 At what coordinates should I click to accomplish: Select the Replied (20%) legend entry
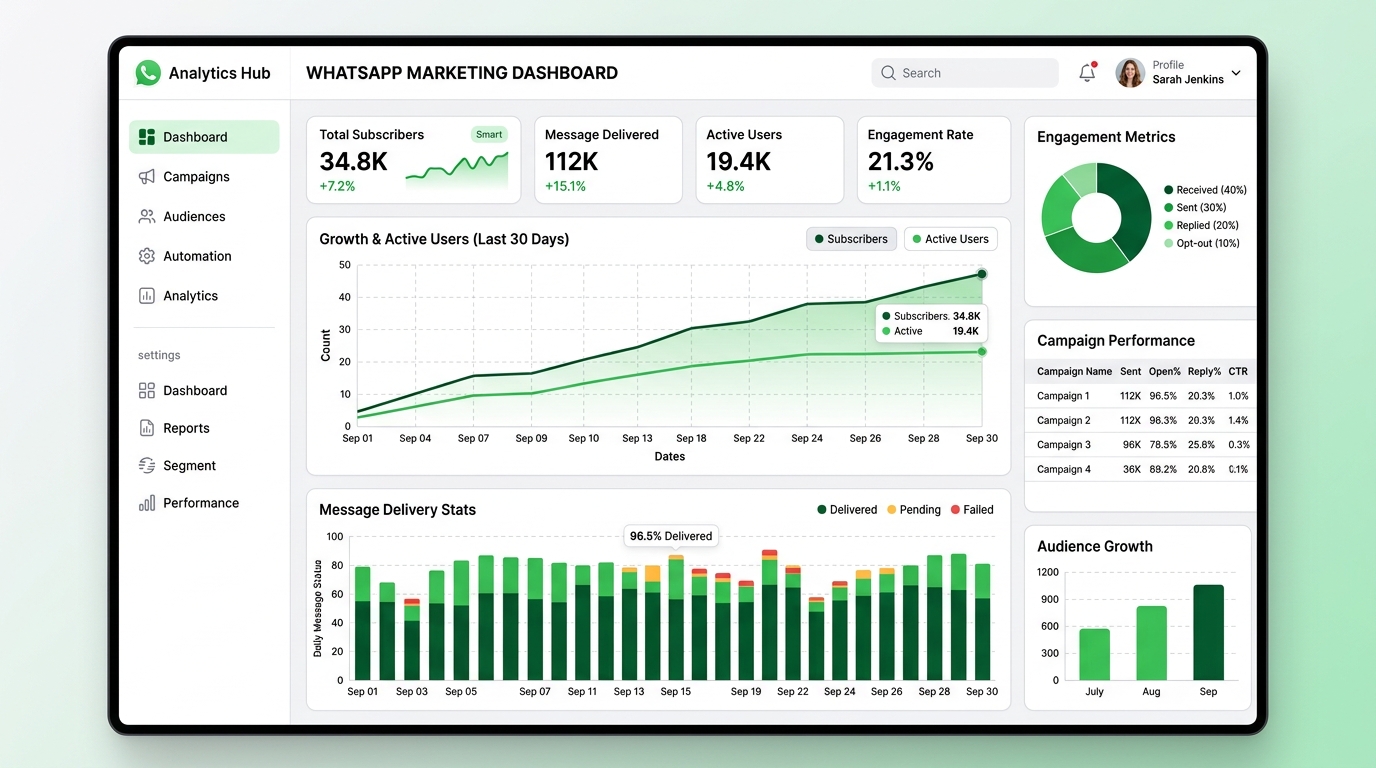(x=1201, y=226)
